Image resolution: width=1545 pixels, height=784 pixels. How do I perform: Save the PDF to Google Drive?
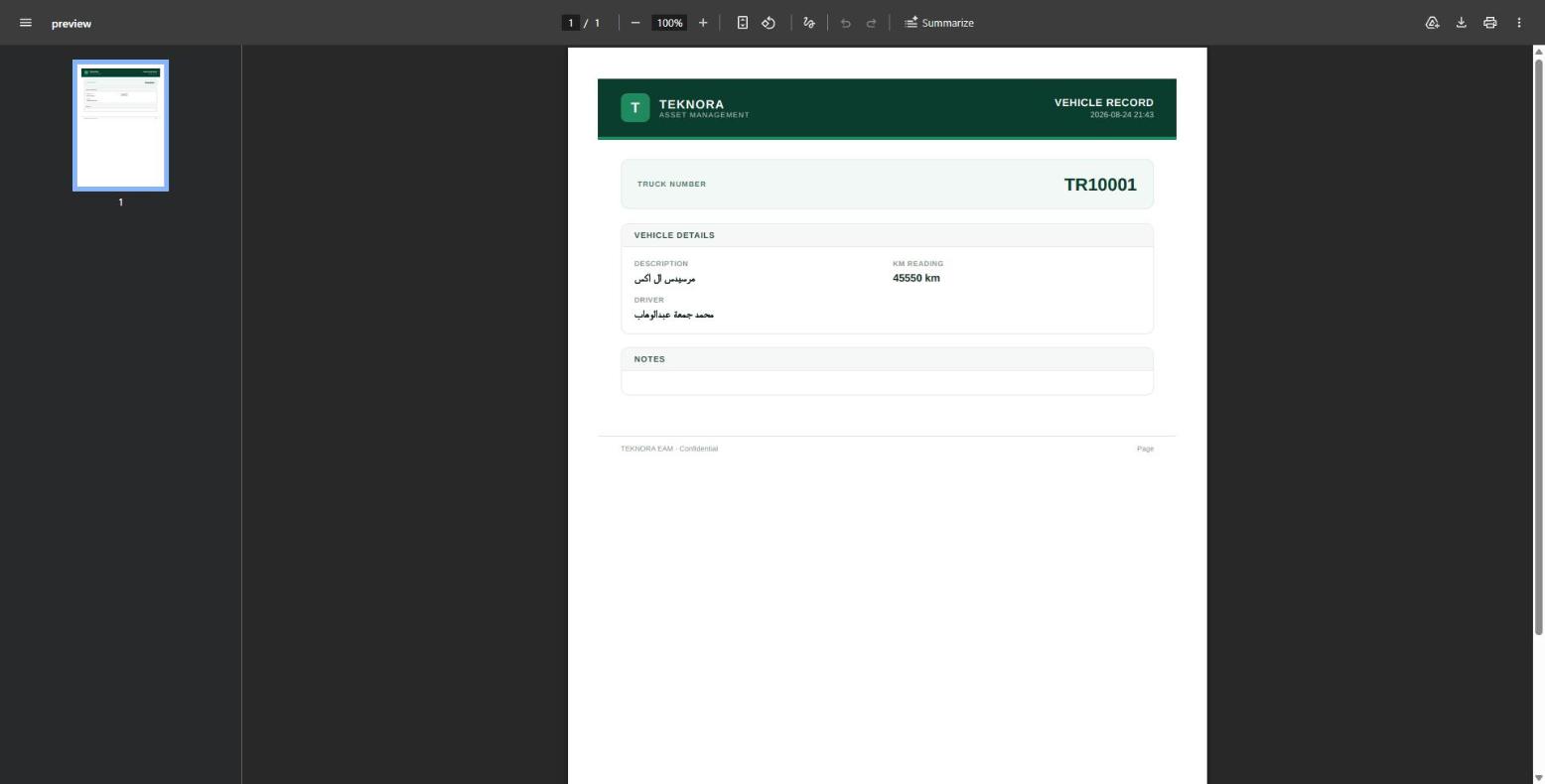1433,23
